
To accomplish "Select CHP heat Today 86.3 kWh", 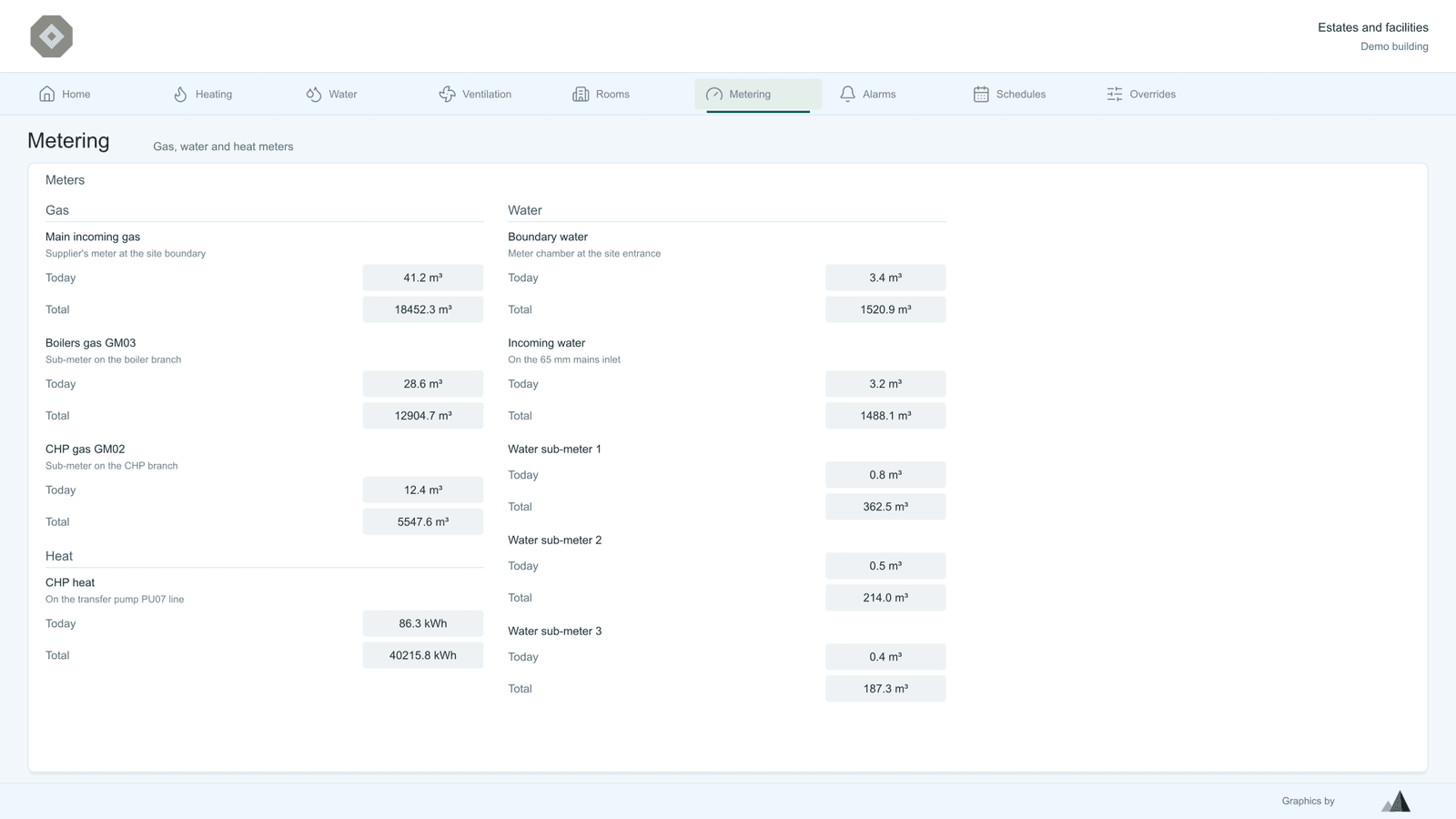I will tap(423, 623).
